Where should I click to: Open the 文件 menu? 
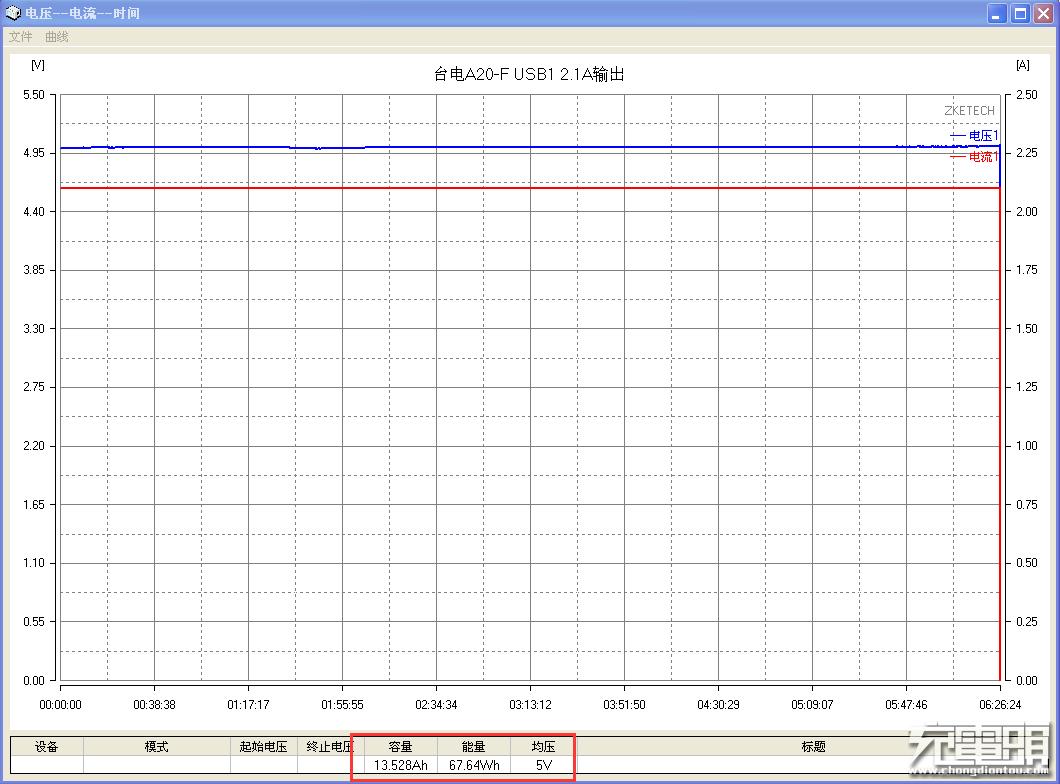tap(20, 36)
